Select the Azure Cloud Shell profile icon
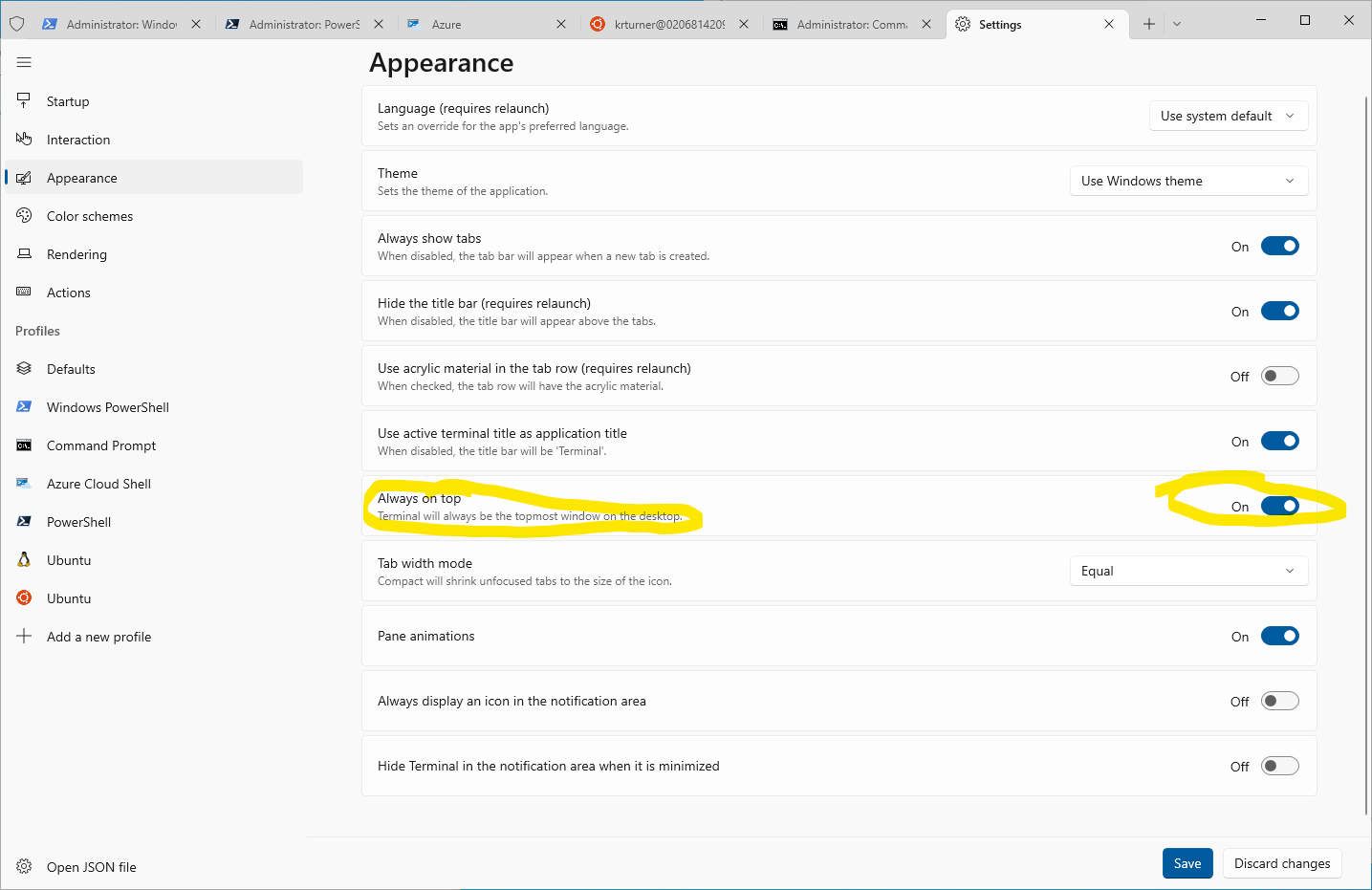Screen dimensions: 1372x890 click(x=24, y=484)
